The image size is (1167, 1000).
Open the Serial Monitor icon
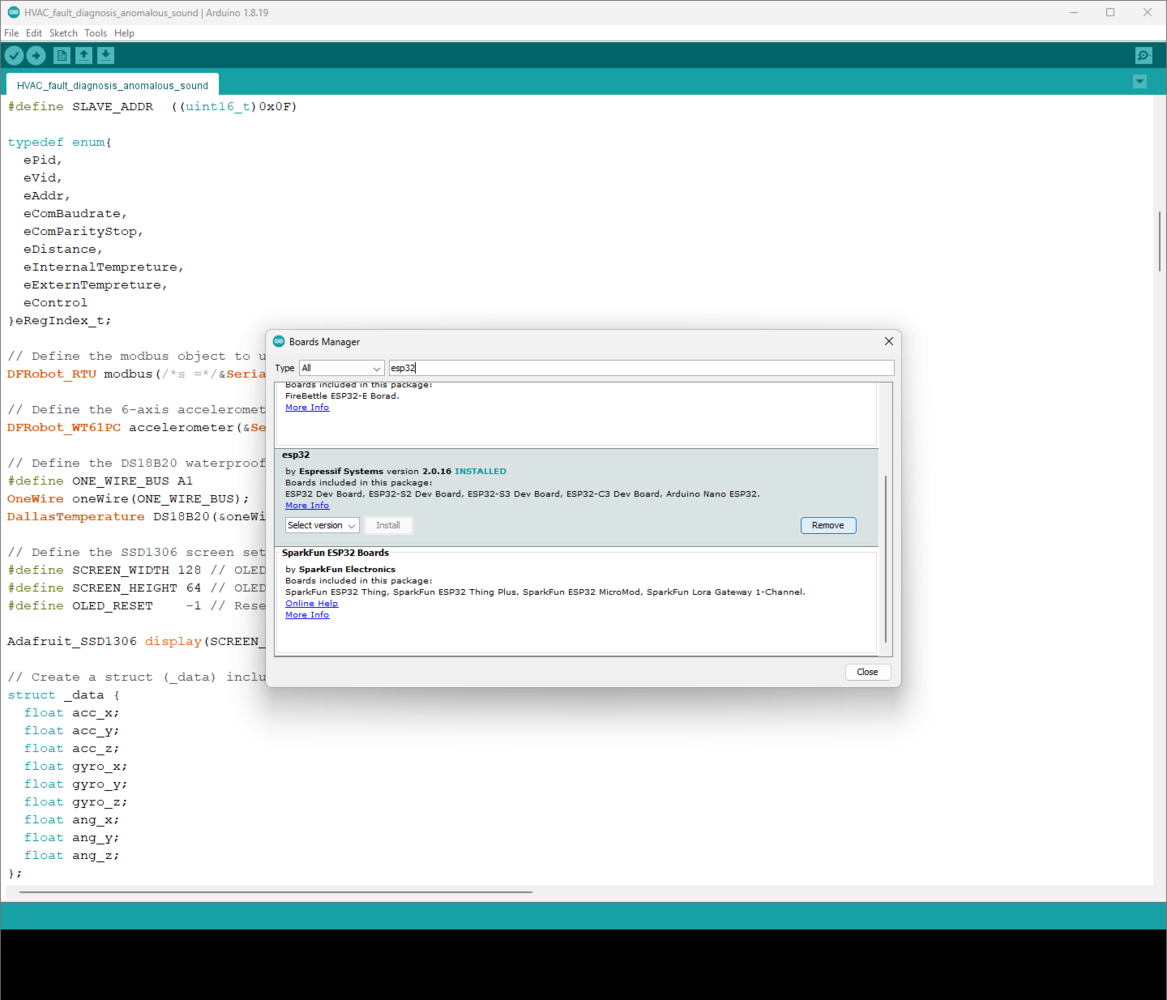[1143, 56]
